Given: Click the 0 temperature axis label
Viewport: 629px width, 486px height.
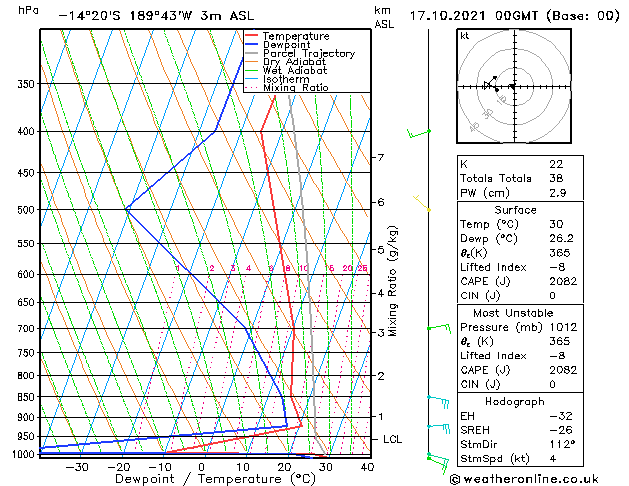Looking at the screenshot, I should click(201, 467).
